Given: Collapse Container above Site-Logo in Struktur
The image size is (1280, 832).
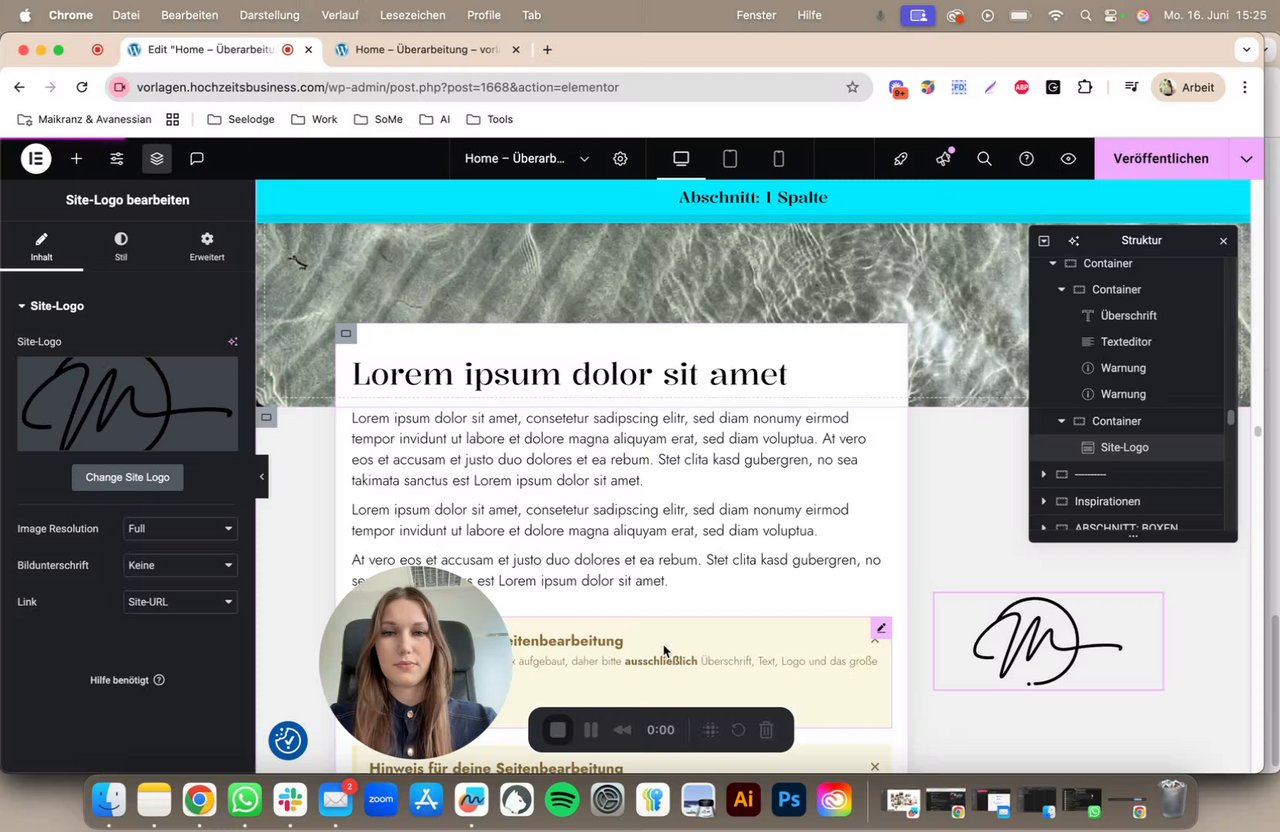Looking at the screenshot, I should [x=1062, y=421].
